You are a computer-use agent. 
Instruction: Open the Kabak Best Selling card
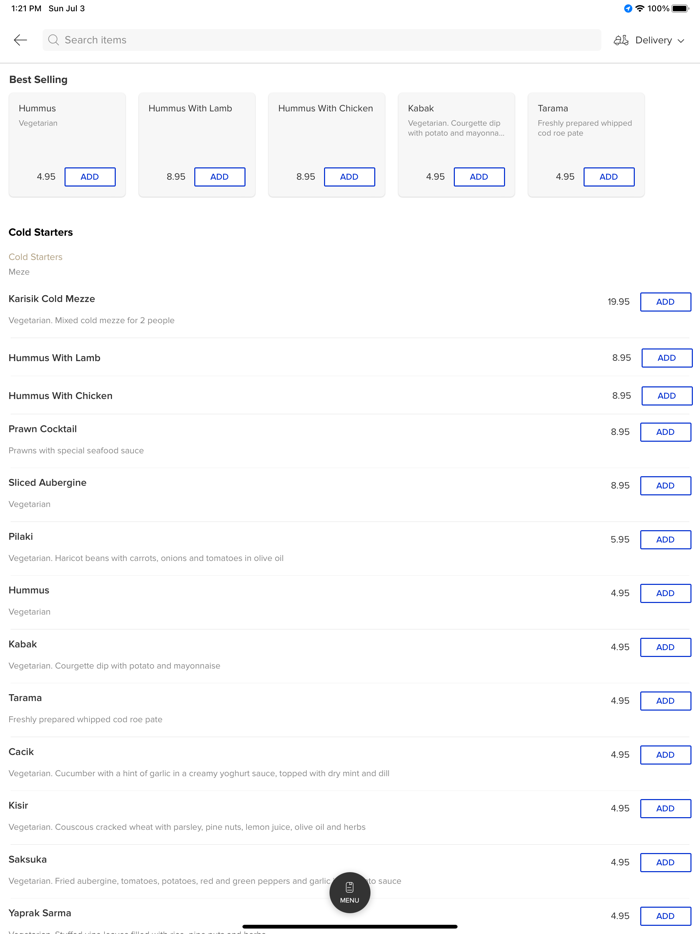pos(456,130)
